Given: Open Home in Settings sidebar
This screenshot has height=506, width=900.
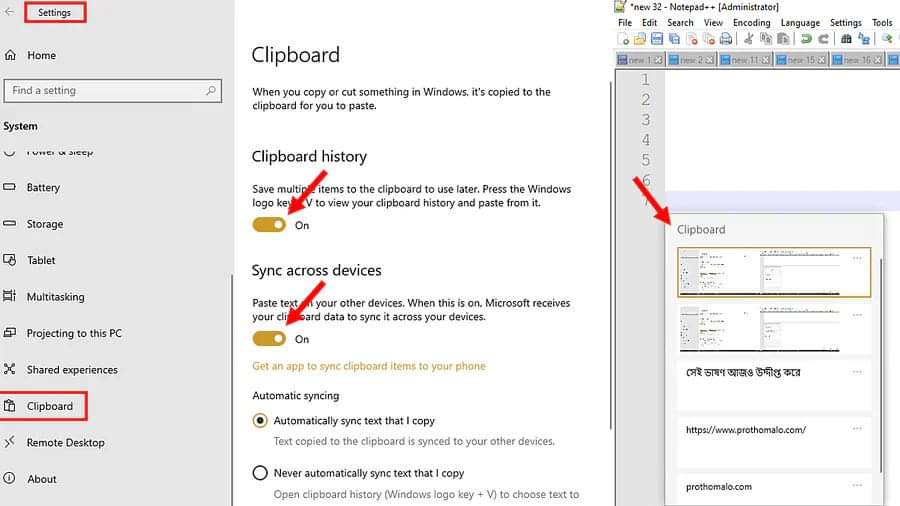Looking at the screenshot, I should [x=41, y=55].
